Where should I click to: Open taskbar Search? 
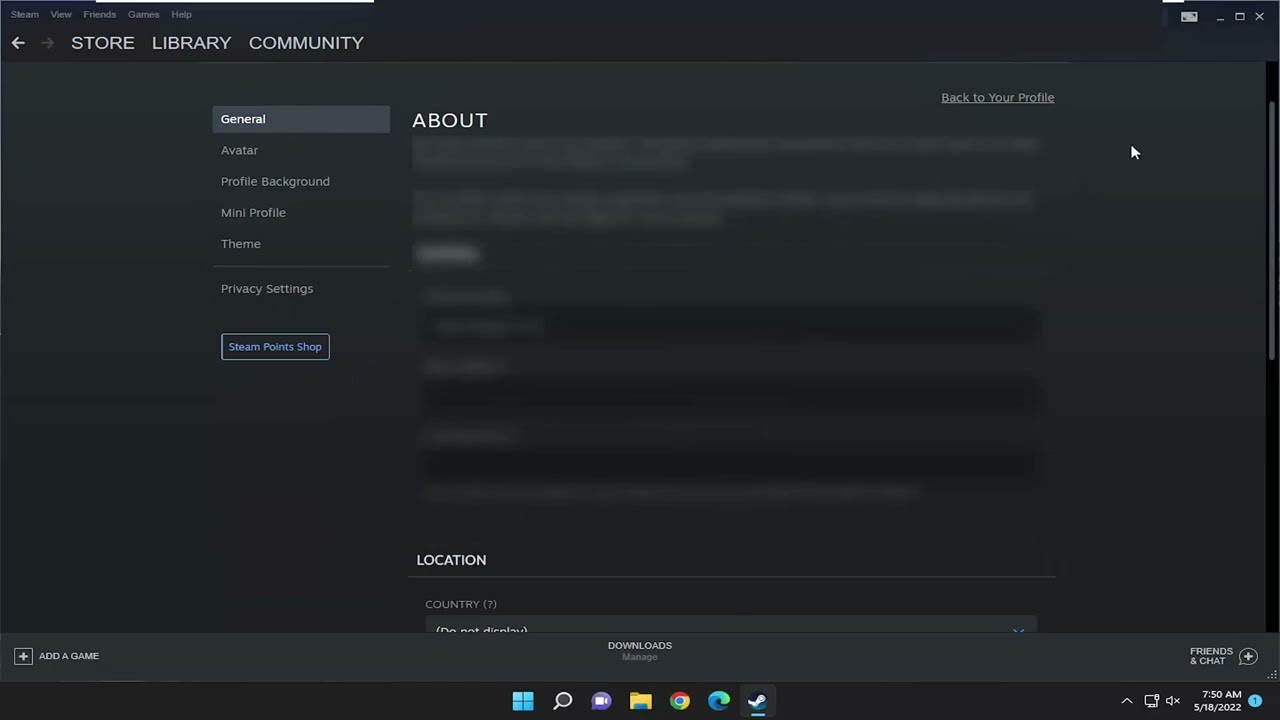coord(563,701)
